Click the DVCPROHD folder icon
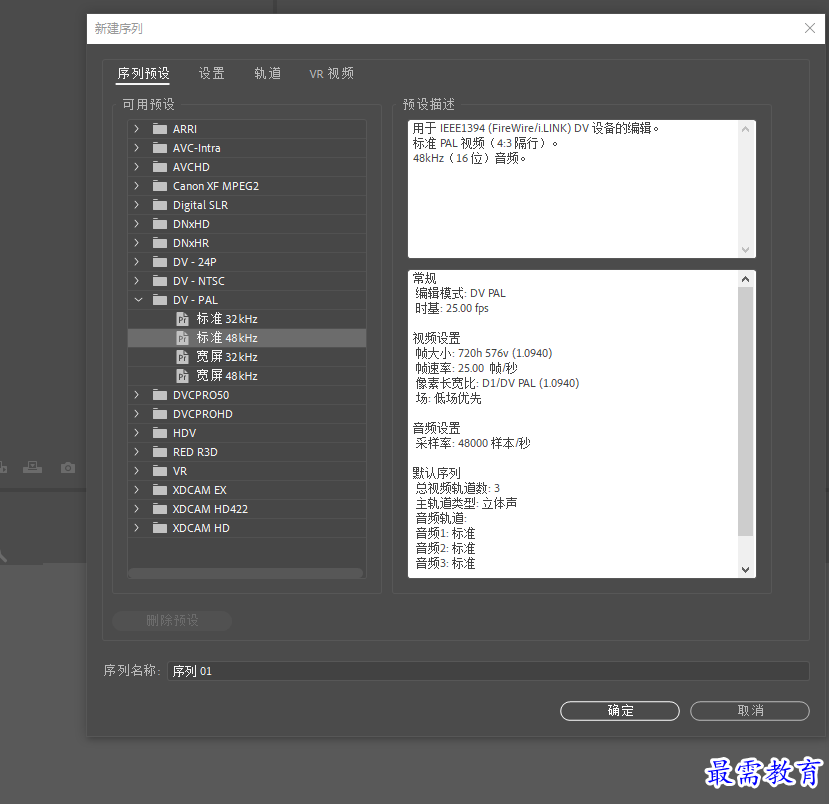Image resolution: width=829 pixels, height=804 pixels. [160, 414]
